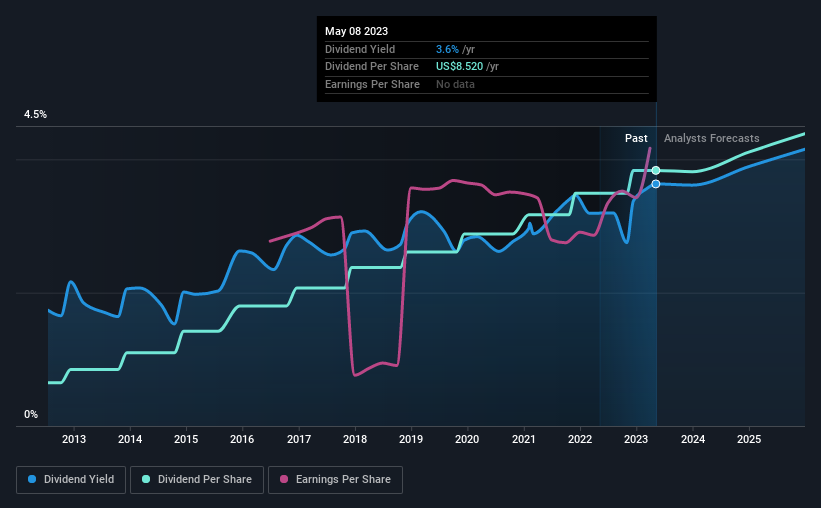821x508 pixels.
Task: Toggle the Dividend Per Share legend button
Action: coord(197,479)
